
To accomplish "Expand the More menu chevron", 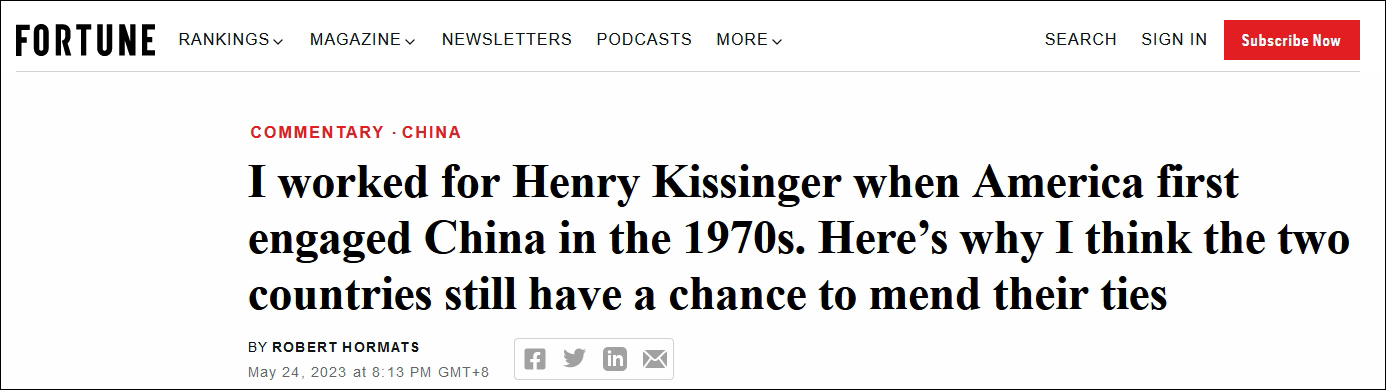I will tap(777, 41).
